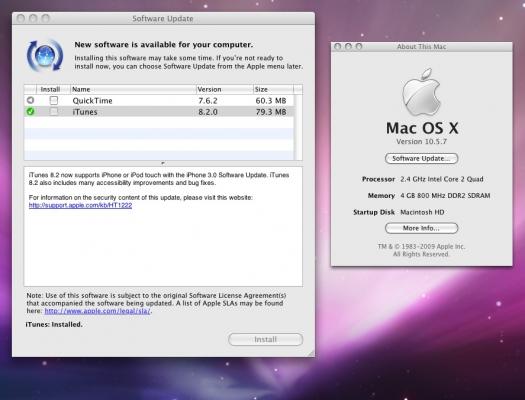Click QuickTime version 7.6.2
525x400 pixels.
tap(208, 100)
